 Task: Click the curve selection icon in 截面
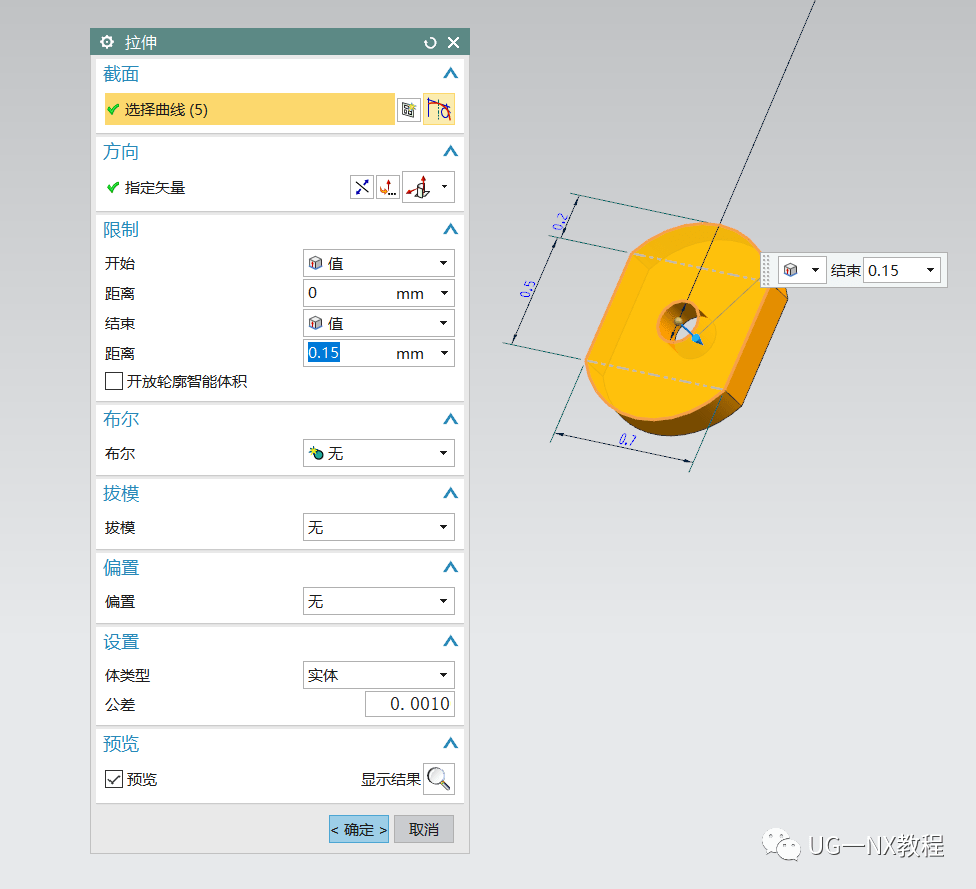pos(439,110)
